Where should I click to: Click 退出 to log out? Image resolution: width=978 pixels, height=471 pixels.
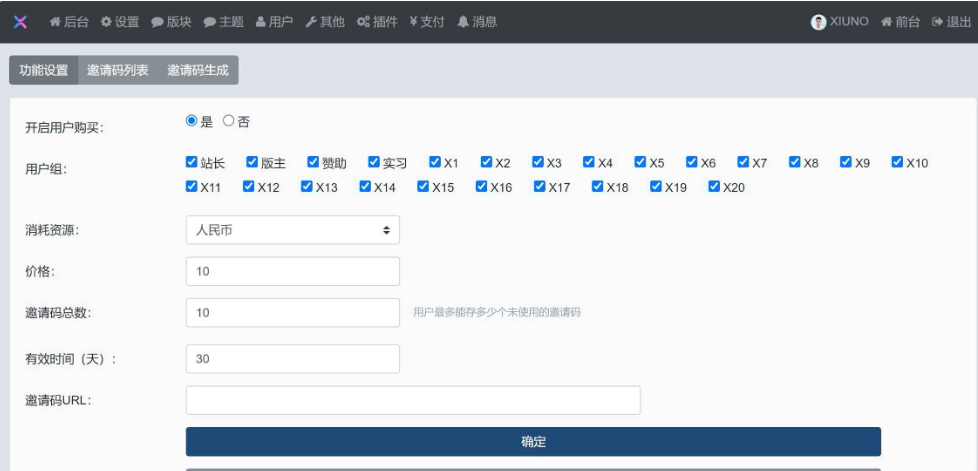[951, 22]
